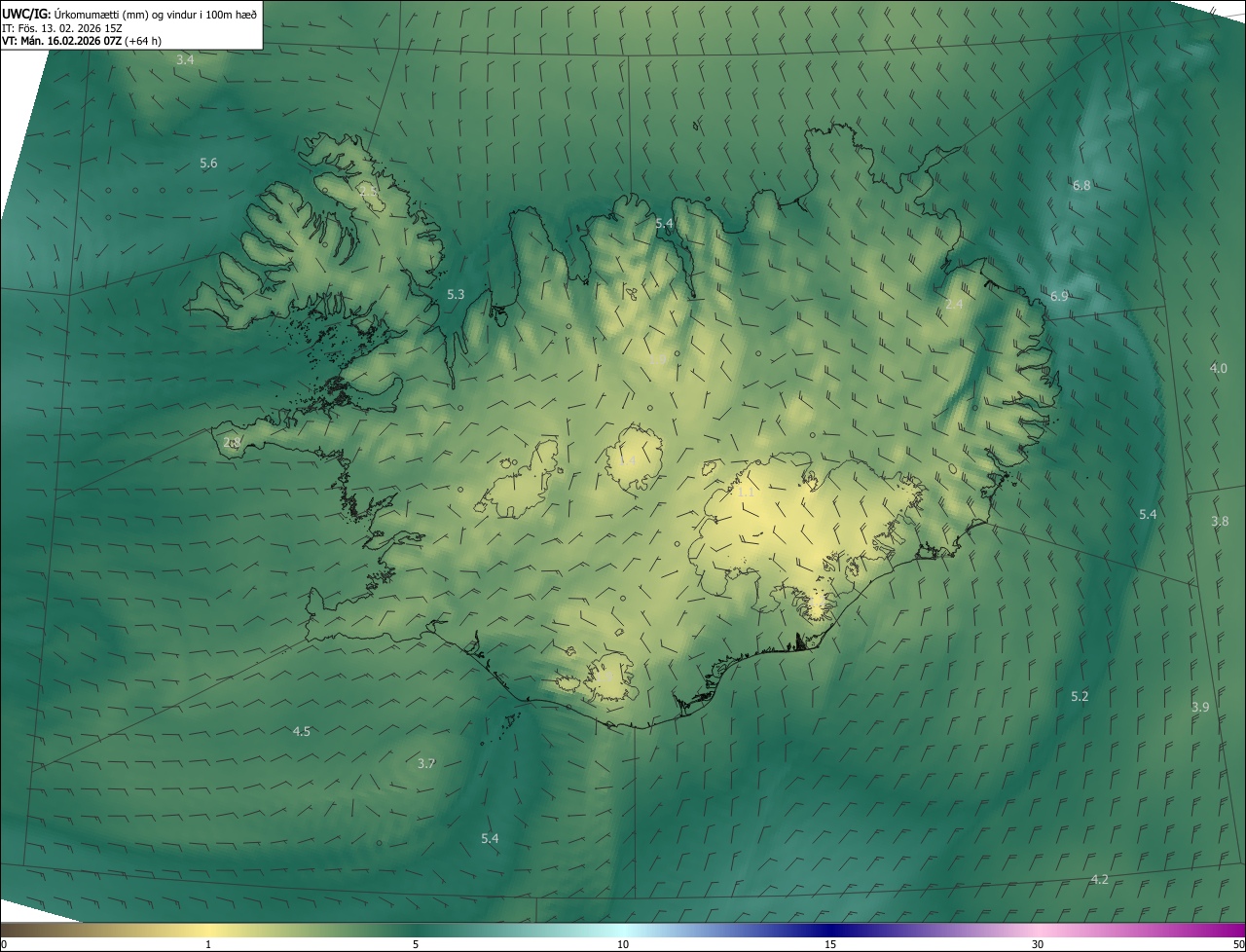Click the map value 3.7
1246x952 pixels.
click(x=425, y=764)
